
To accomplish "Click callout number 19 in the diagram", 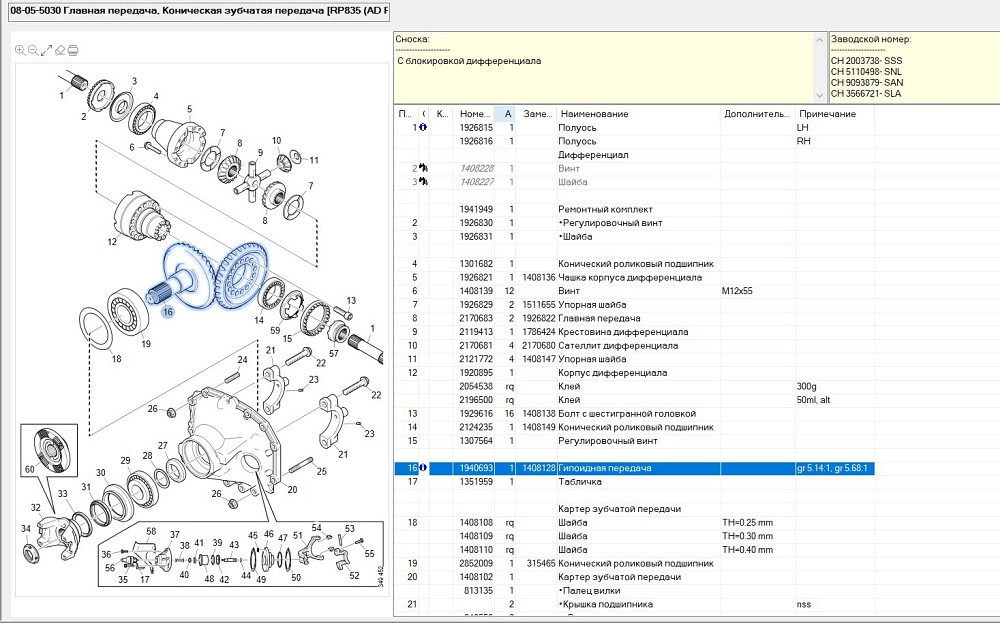I will click(x=146, y=345).
